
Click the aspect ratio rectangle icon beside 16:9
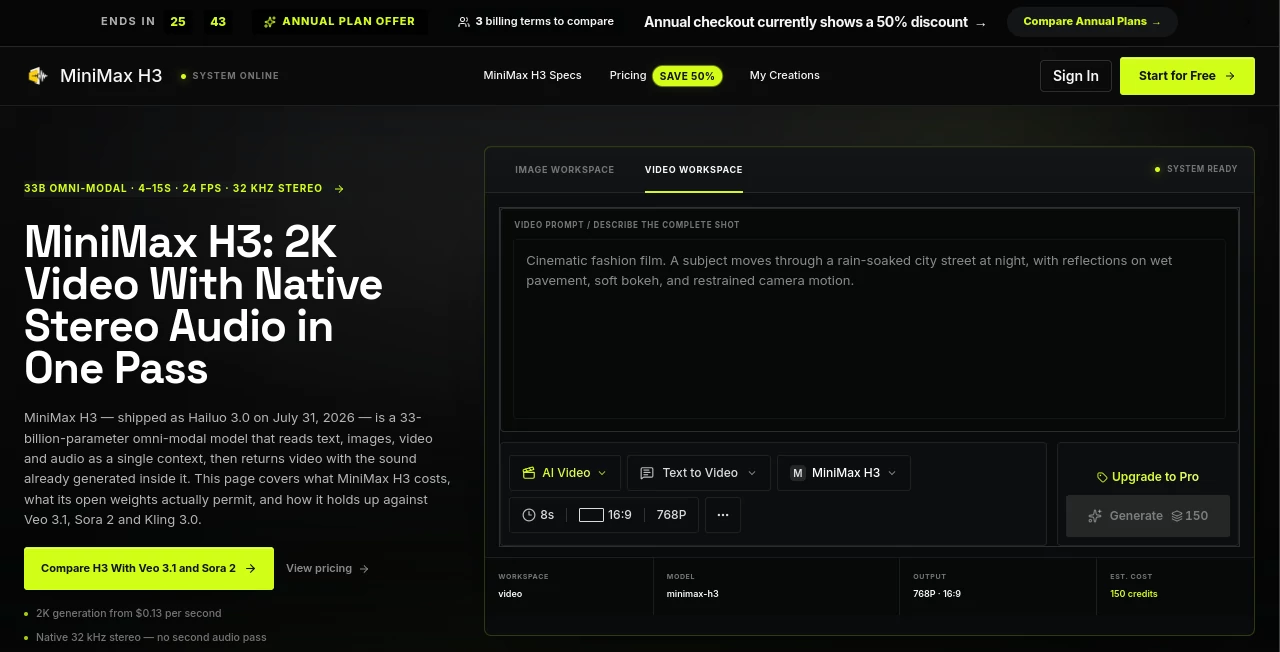click(x=591, y=515)
